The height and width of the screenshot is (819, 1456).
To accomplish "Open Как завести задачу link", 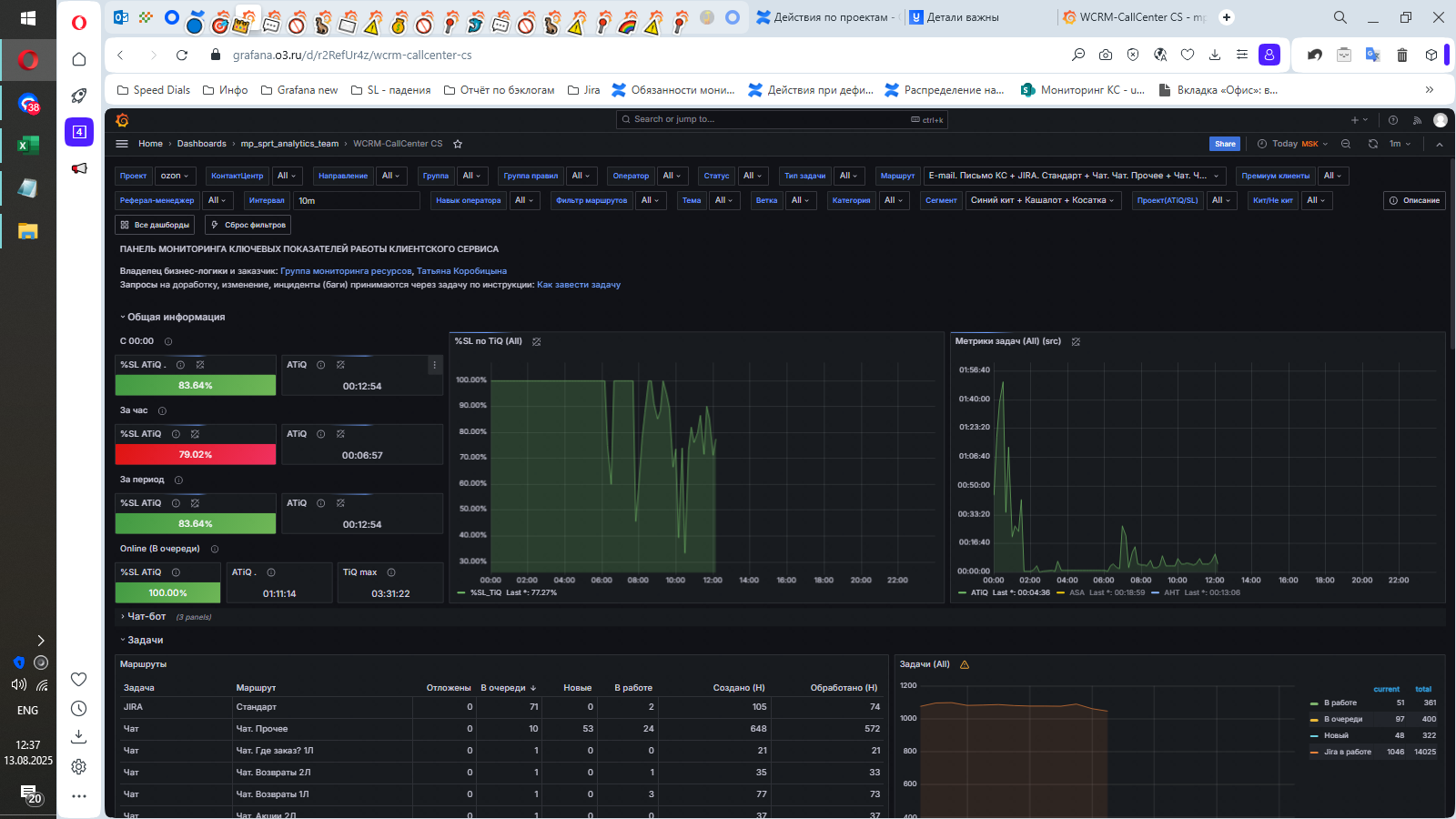I will (x=579, y=285).
